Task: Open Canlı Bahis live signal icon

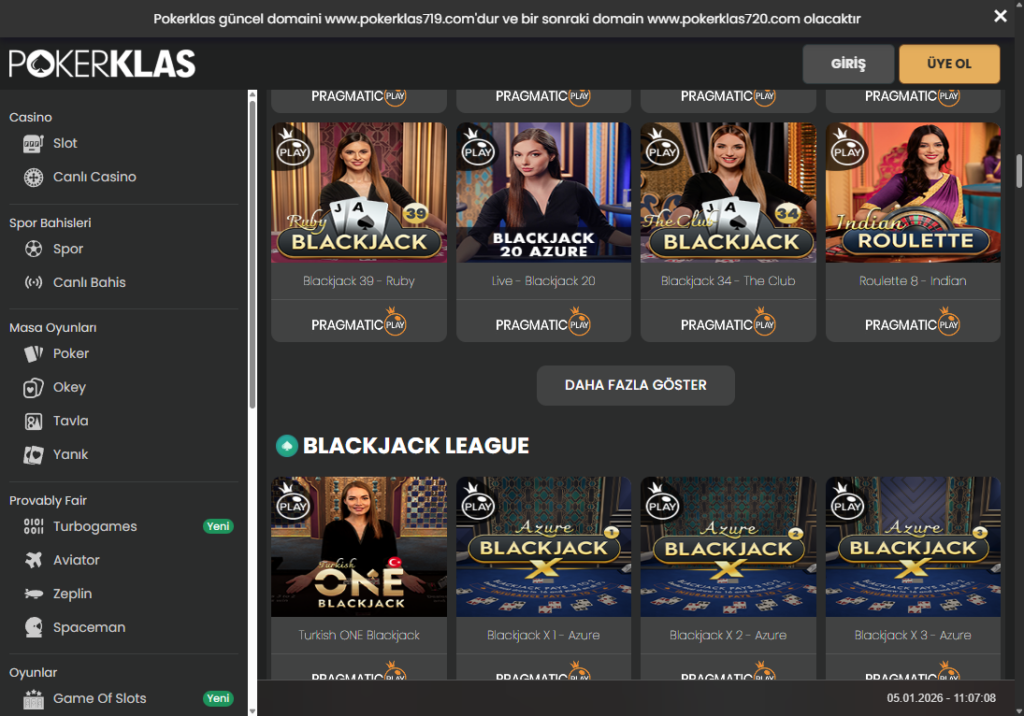Action: point(33,282)
